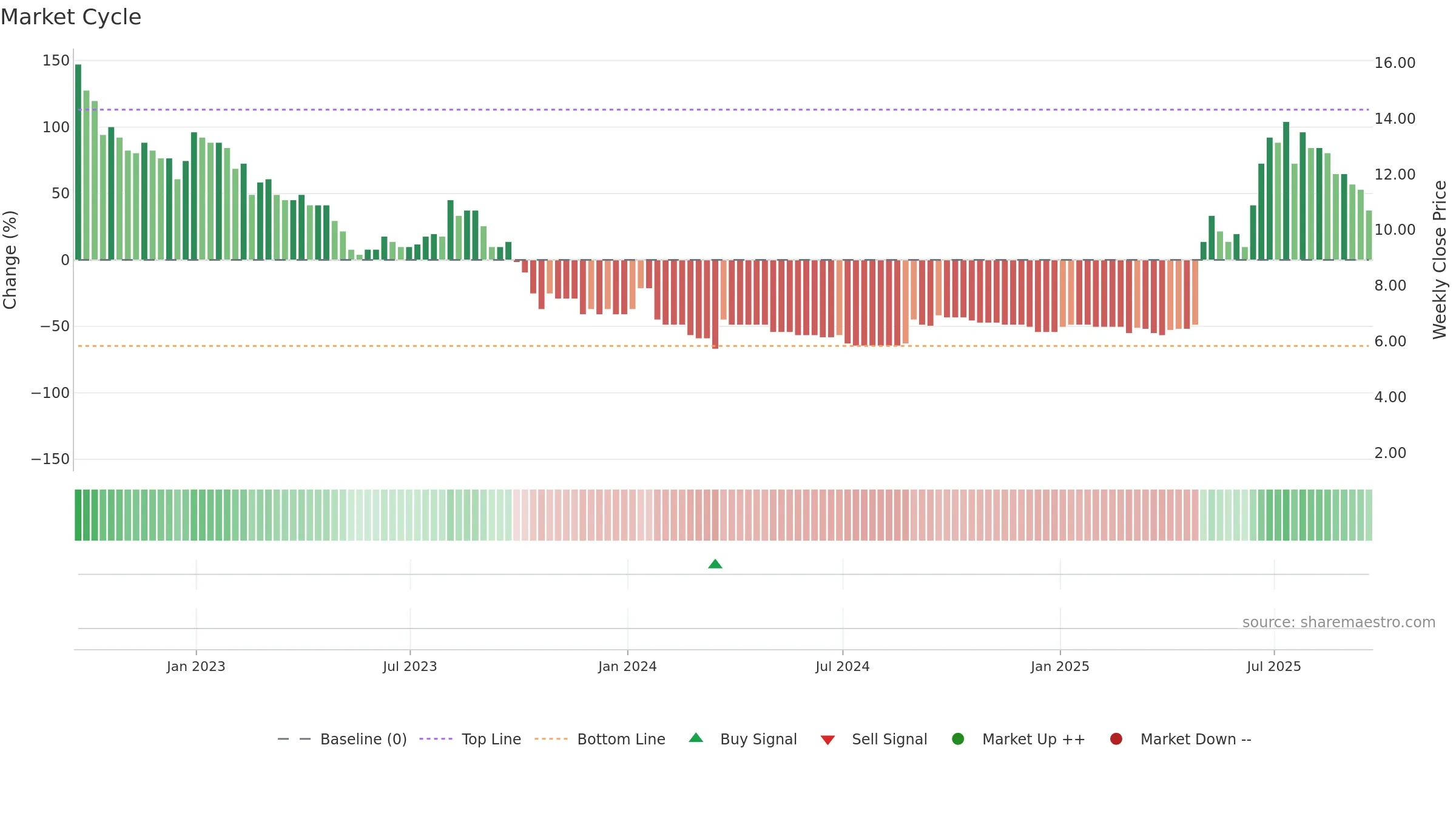
Task: Toggle the Top Line legend entry
Action: tap(470, 739)
